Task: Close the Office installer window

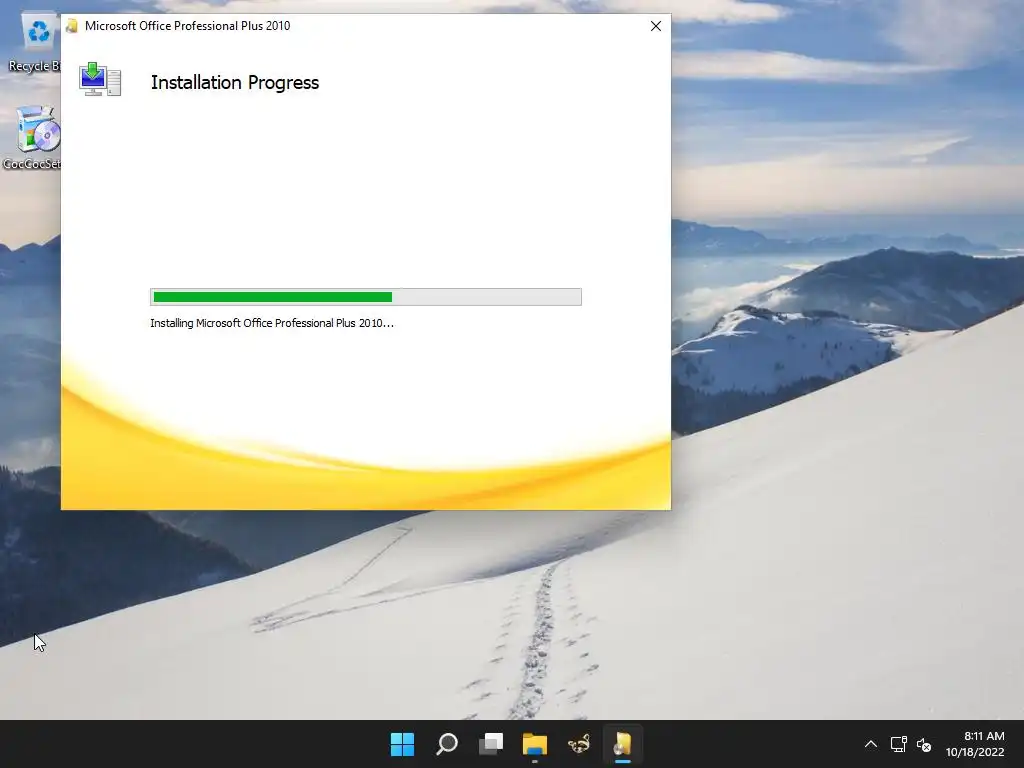Action: (x=656, y=26)
